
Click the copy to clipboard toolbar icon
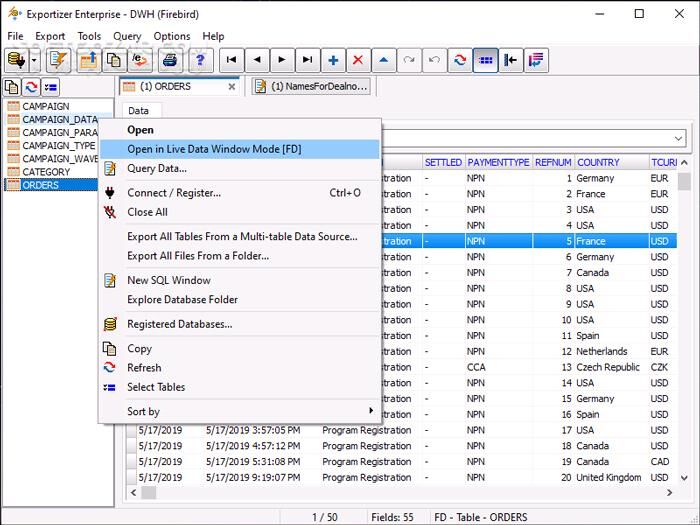pyautogui.click(x=114, y=60)
